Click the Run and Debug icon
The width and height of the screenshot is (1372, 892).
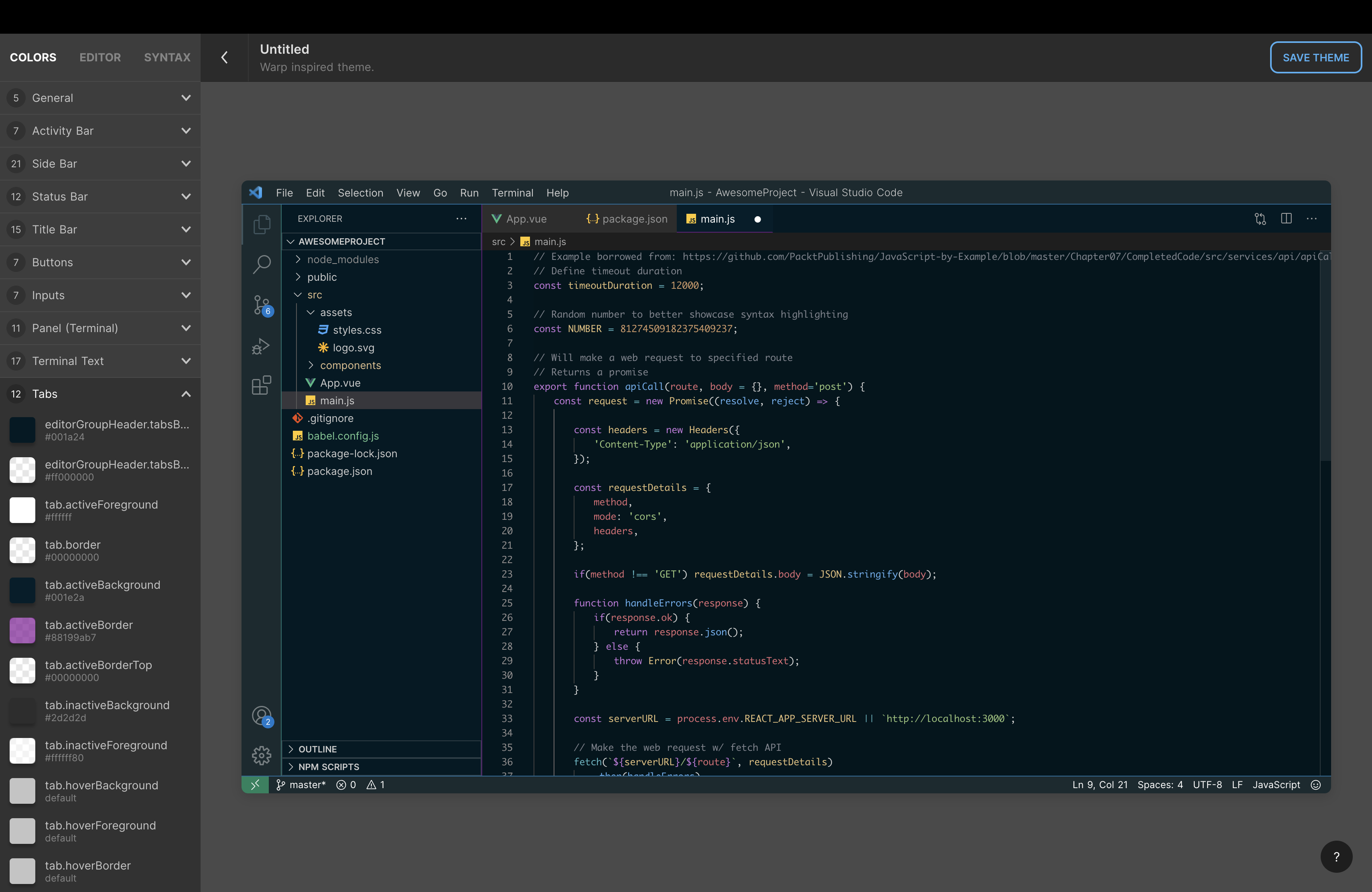click(x=261, y=346)
